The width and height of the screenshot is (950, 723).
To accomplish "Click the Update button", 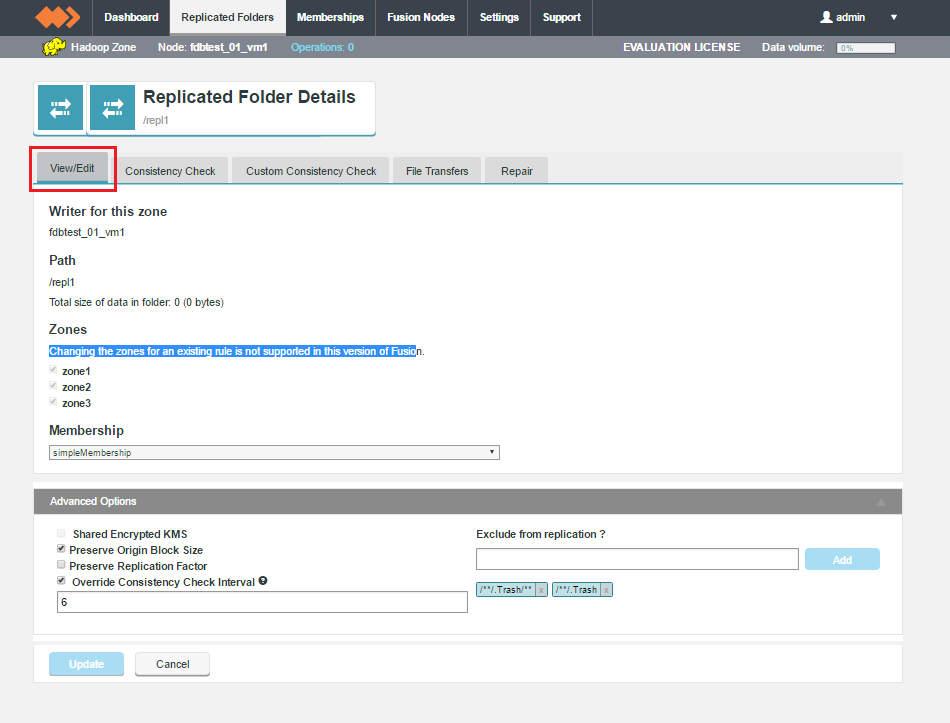I will [86, 664].
